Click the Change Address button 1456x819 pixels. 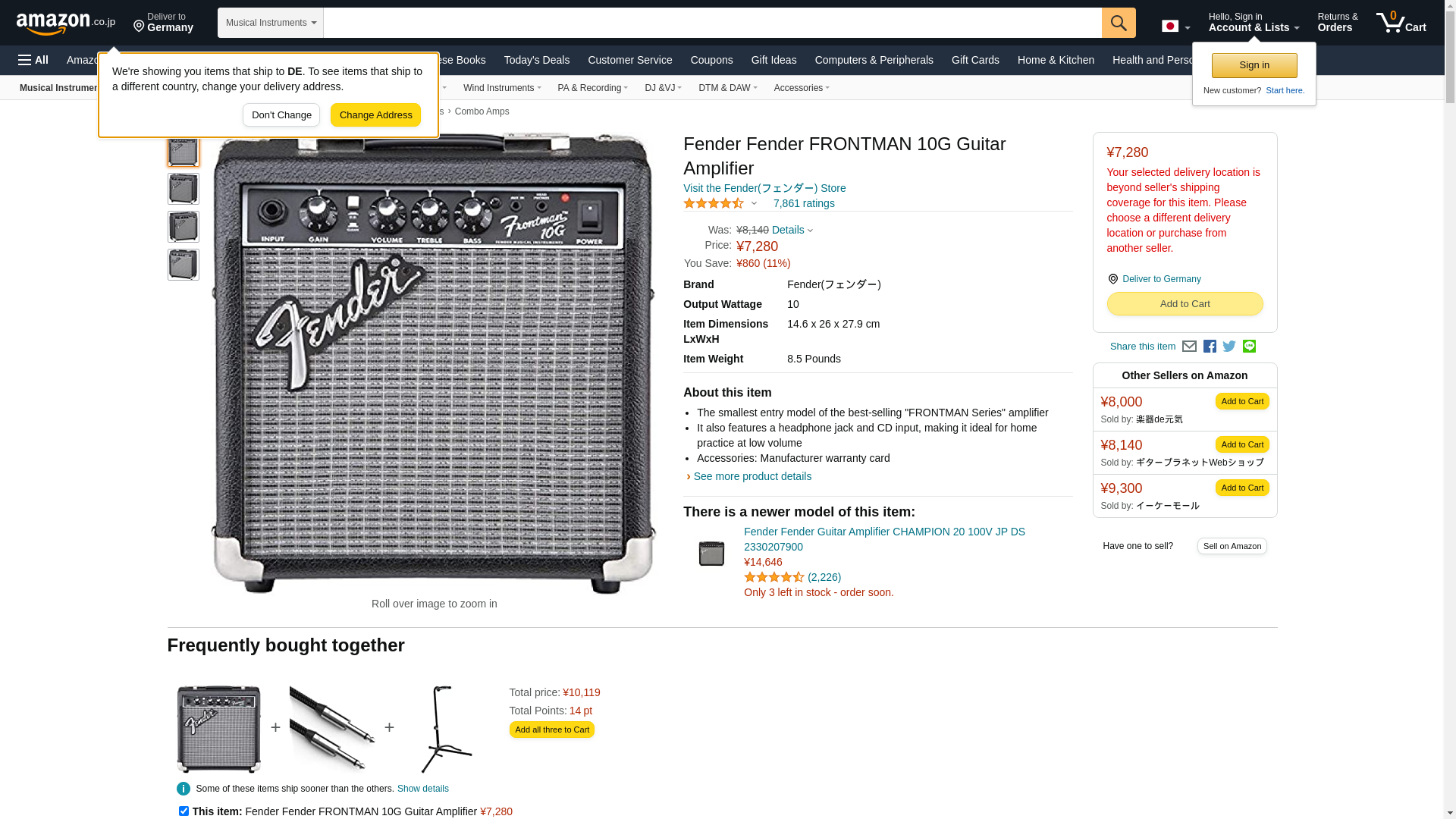click(x=375, y=115)
